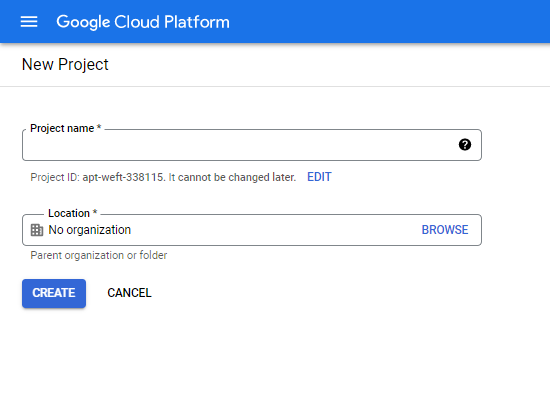Image resolution: width=550 pixels, height=408 pixels.
Task: Focus the Project name input field
Action: (x=252, y=145)
